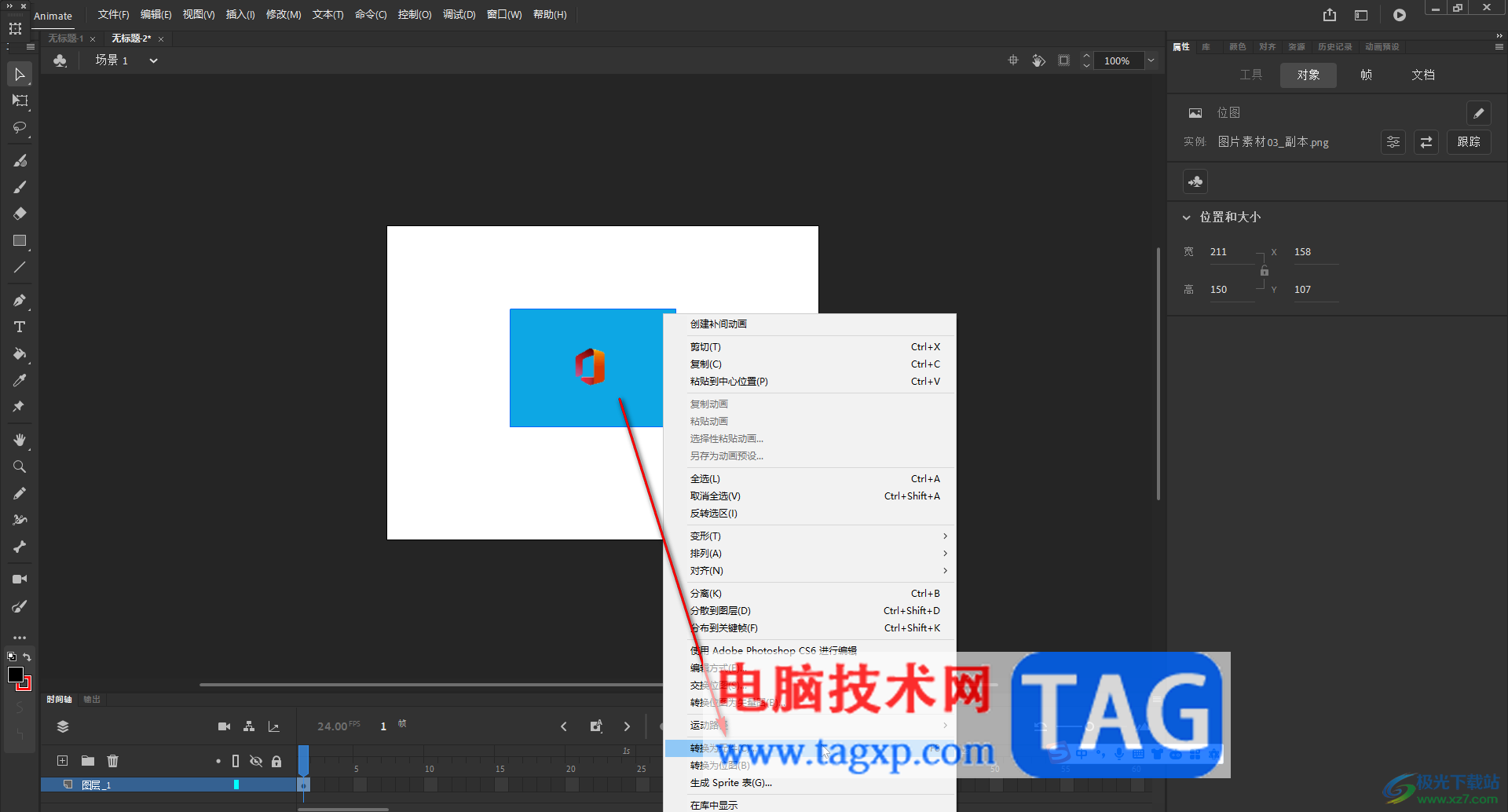The image size is (1508, 812).
Task: Switch to the Library panel tab
Action: point(1206,47)
